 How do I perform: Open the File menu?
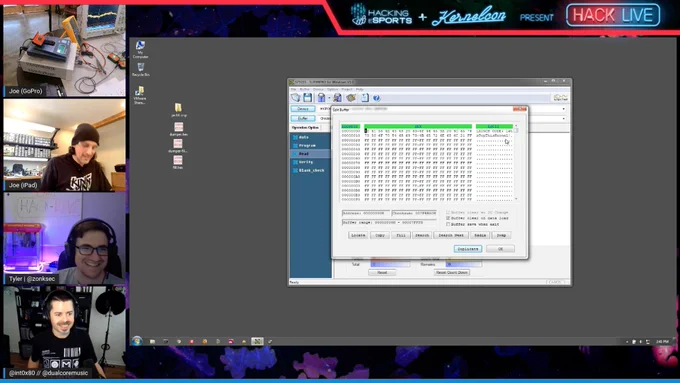click(x=293, y=89)
